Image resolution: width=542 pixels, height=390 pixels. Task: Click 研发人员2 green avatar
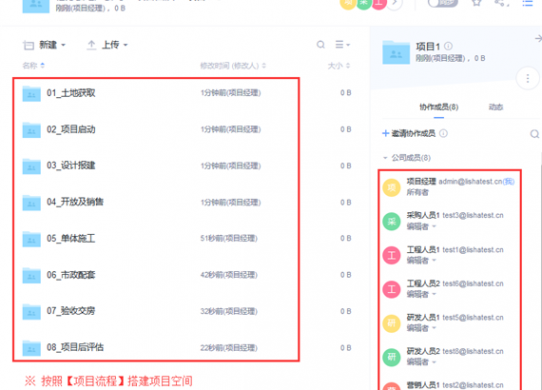[x=391, y=357]
